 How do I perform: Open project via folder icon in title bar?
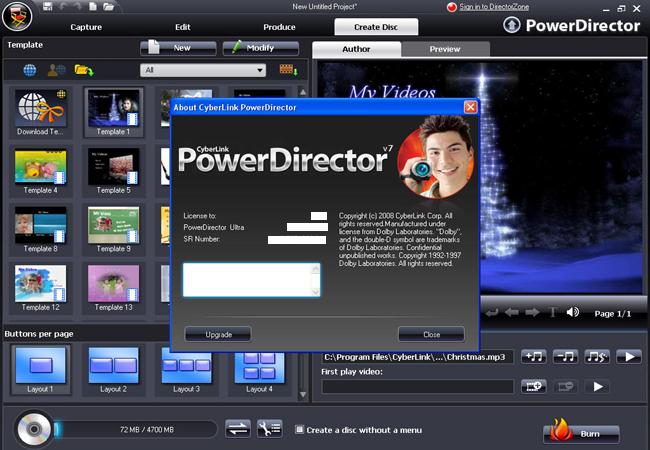[108, 6]
